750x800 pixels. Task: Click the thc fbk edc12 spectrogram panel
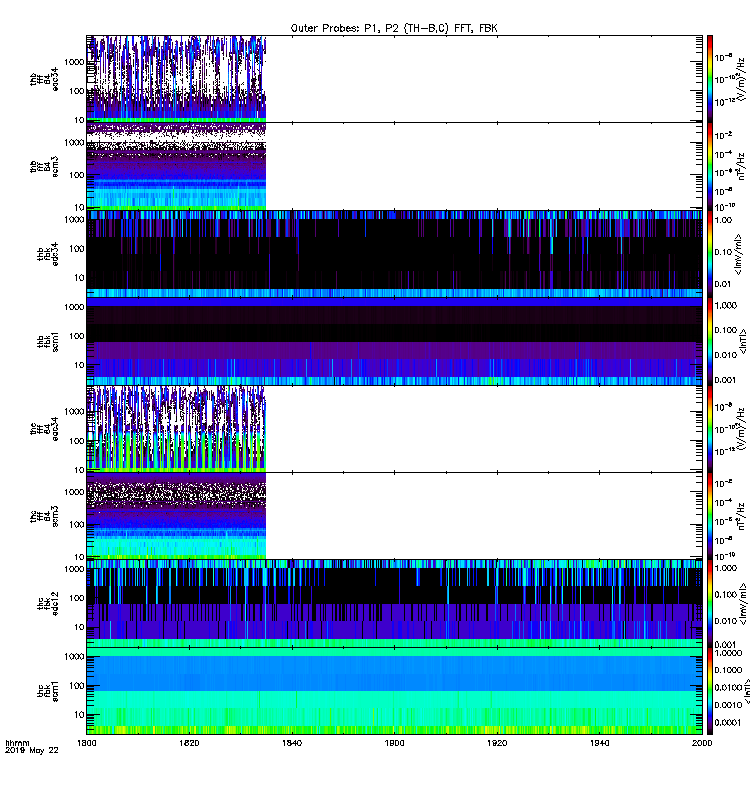[x=394, y=604]
